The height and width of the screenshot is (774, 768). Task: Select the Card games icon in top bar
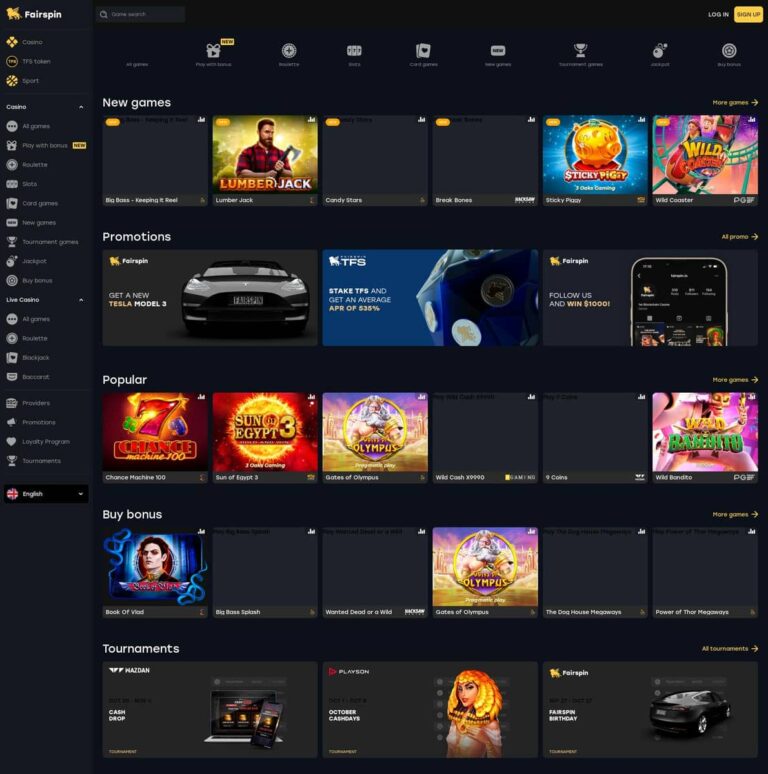point(423,50)
